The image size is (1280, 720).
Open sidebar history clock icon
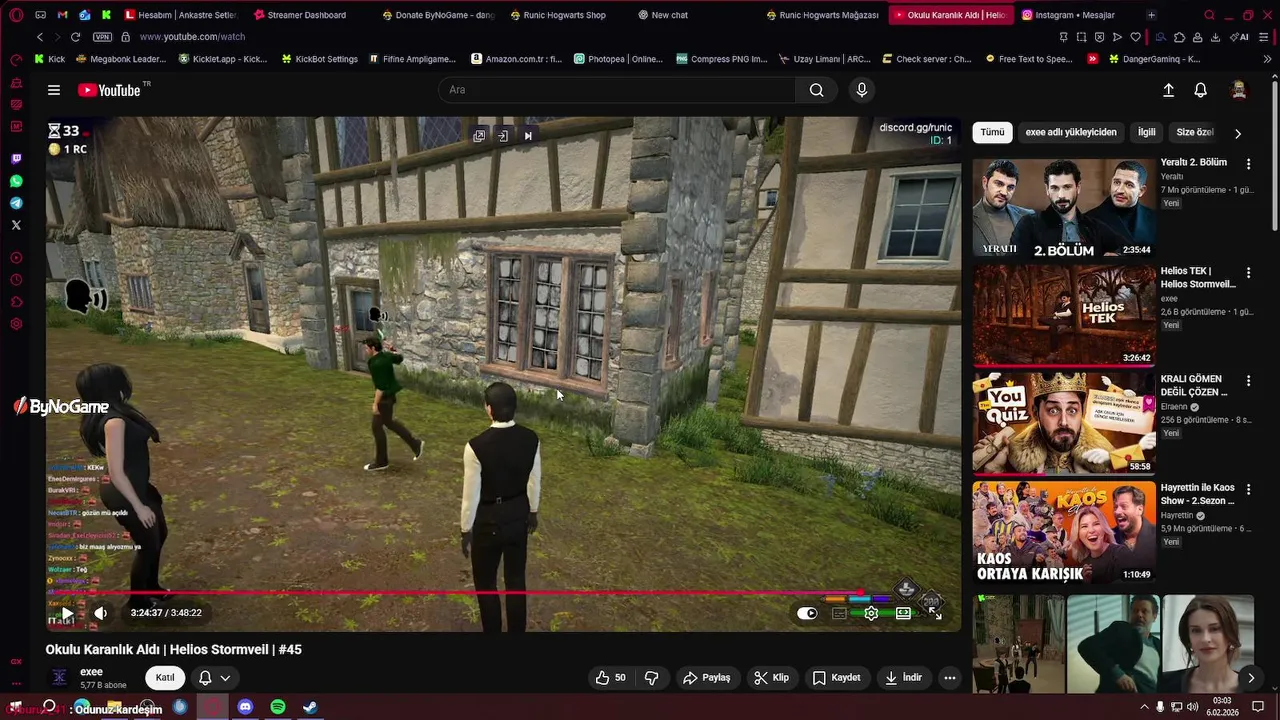16,280
